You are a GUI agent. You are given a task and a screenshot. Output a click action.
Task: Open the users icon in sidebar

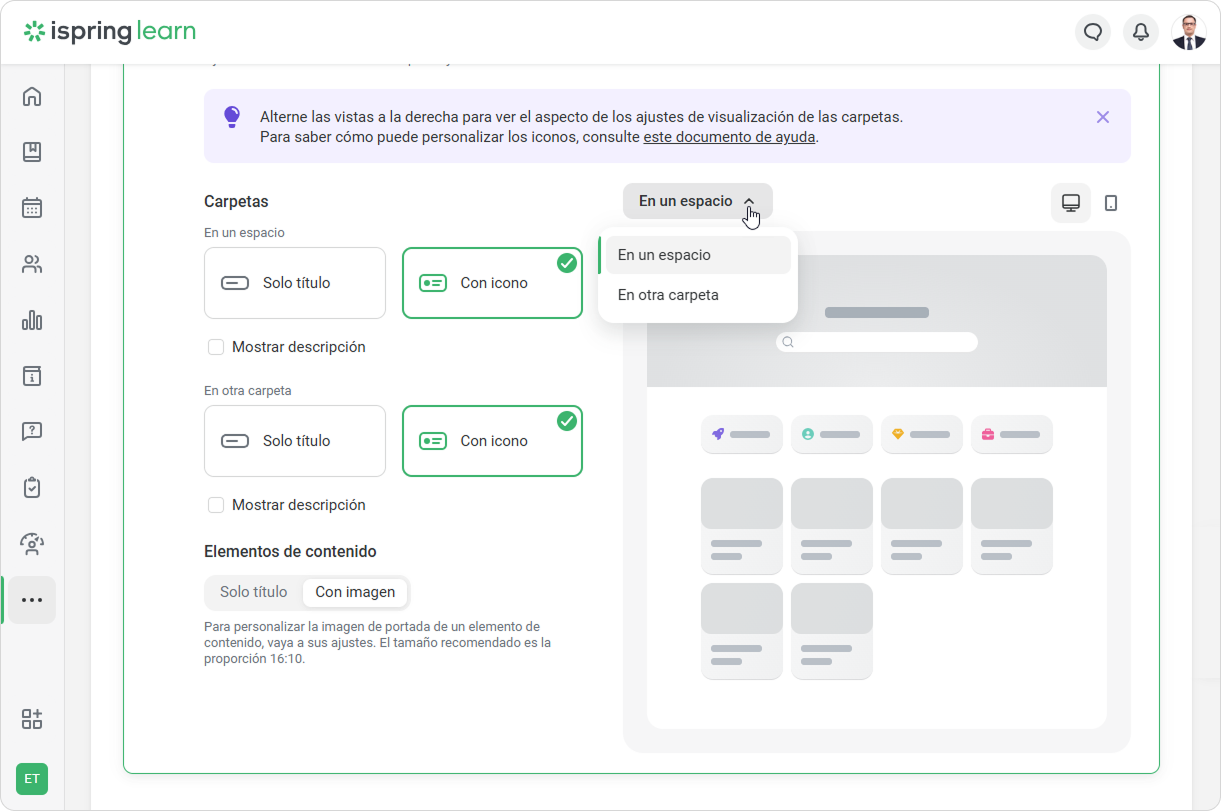click(32, 265)
